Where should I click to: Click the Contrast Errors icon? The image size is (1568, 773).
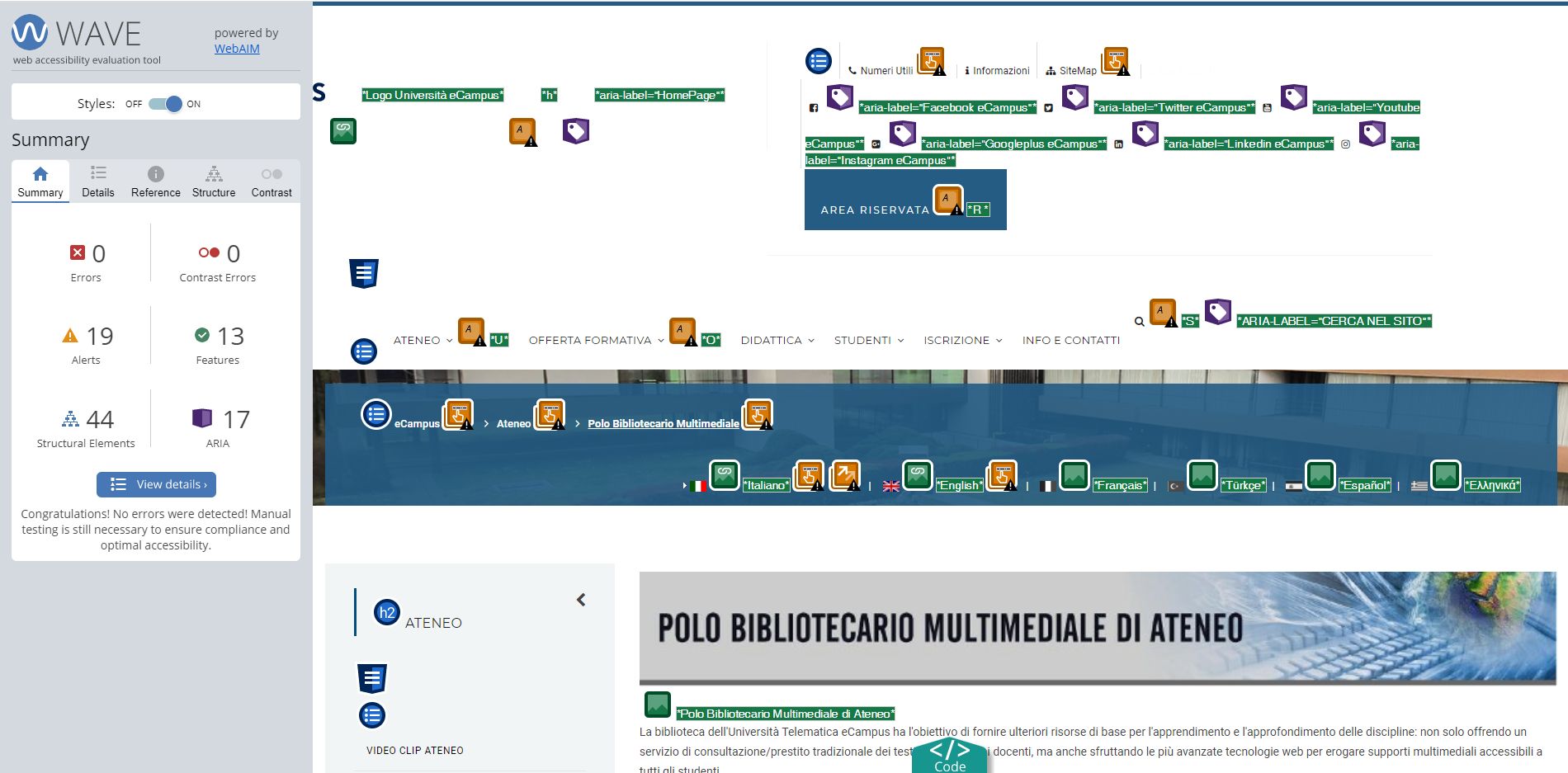click(x=209, y=252)
